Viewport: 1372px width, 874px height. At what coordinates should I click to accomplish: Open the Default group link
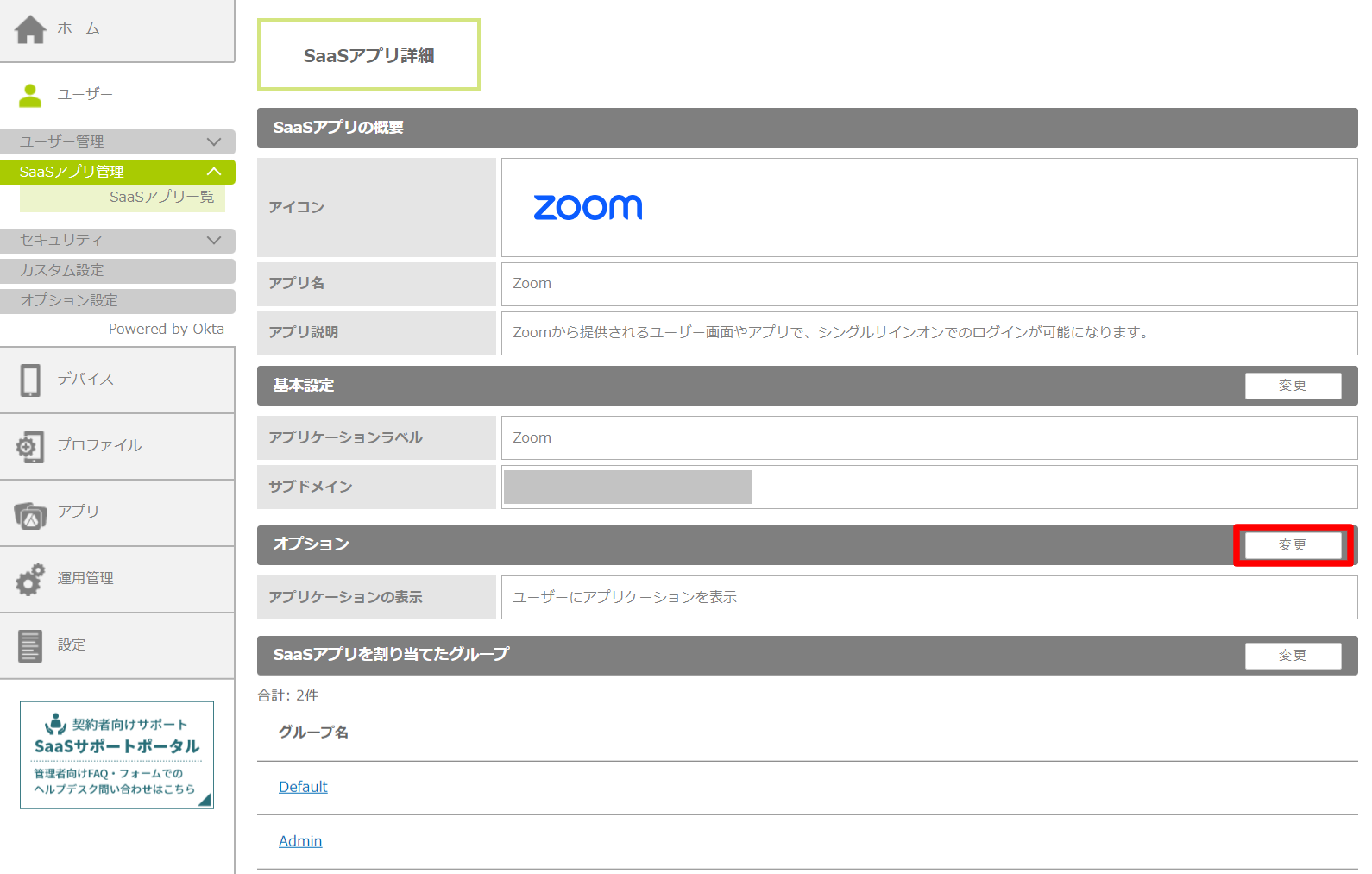(303, 787)
